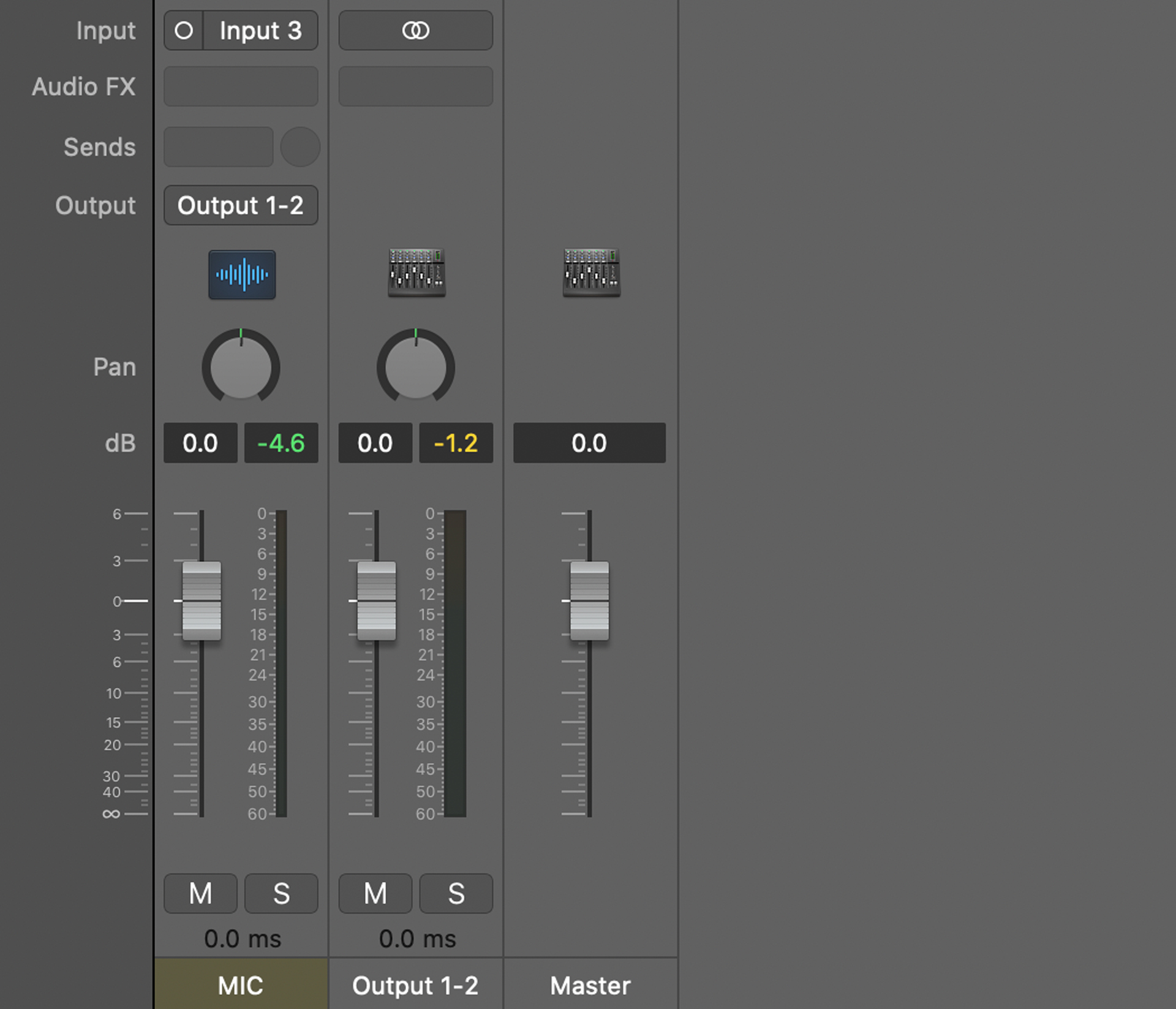
Task: Open the Output 1-2 channel Audio FX slot
Action: point(416,86)
